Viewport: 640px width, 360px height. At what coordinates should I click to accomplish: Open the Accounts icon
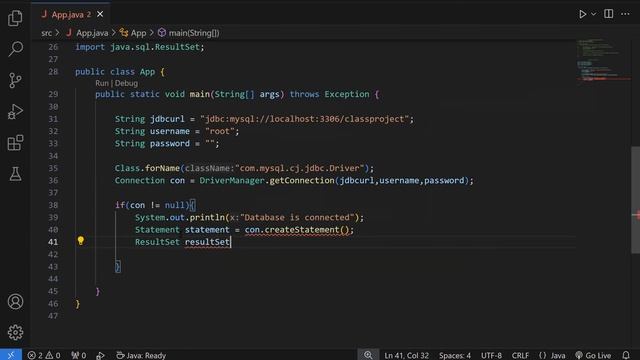tap(15, 302)
